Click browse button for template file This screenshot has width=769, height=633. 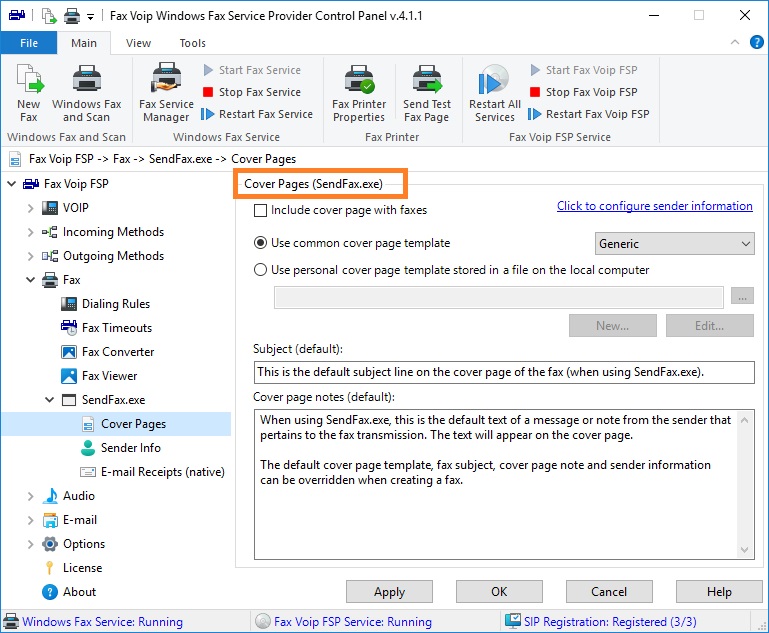(742, 296)
